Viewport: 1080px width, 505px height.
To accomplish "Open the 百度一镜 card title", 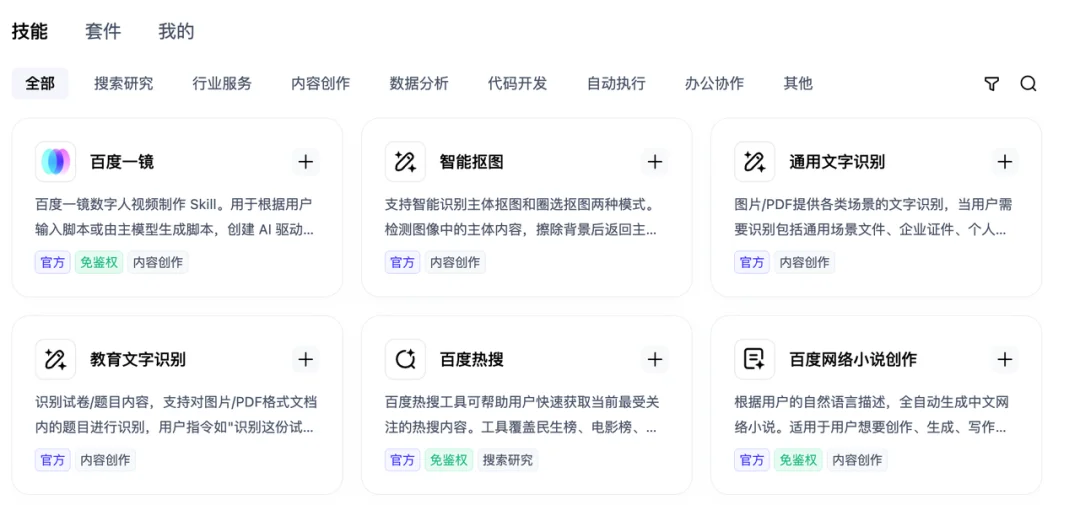I will pos(122,163).
